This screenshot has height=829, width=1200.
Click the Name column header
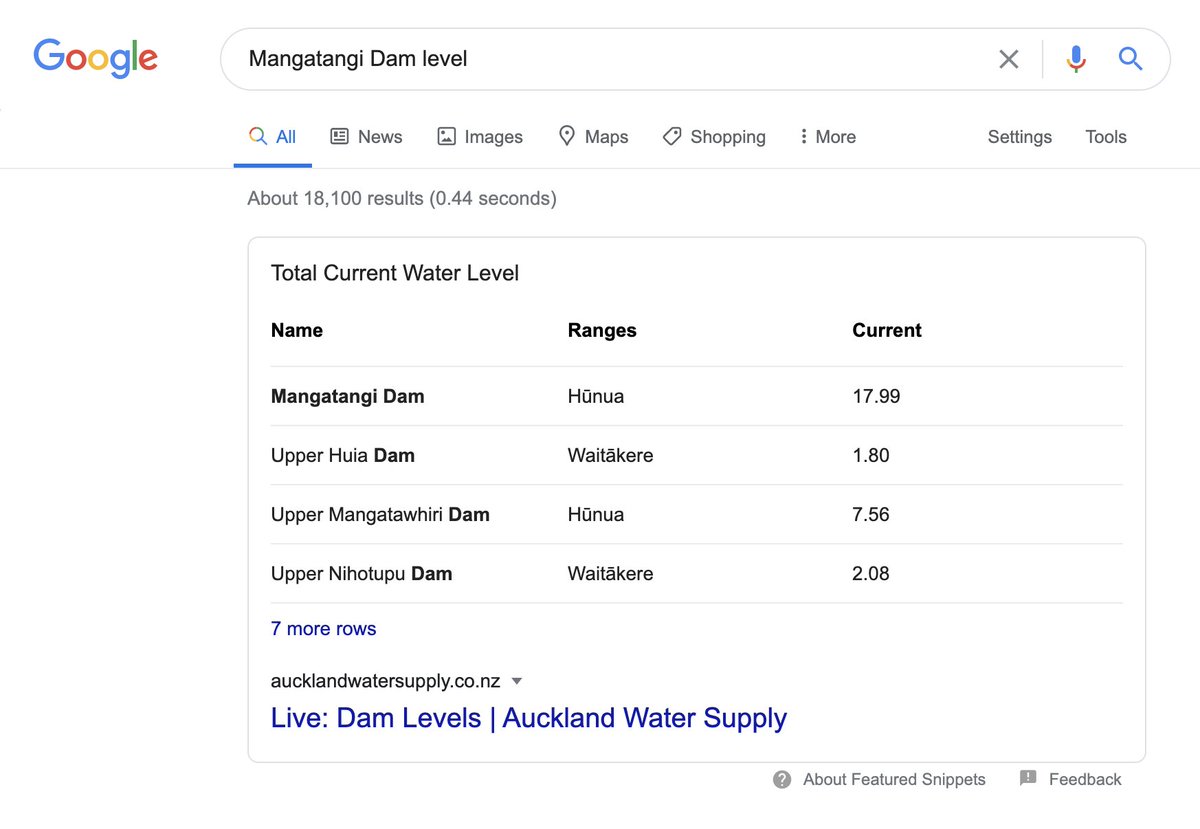(297, 330)
